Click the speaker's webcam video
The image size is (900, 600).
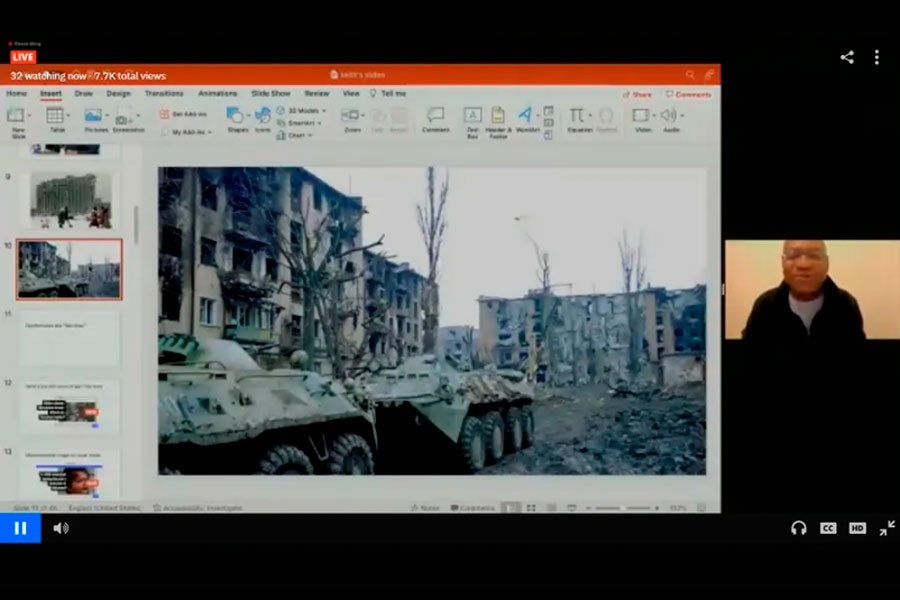[x=812, y=289]
